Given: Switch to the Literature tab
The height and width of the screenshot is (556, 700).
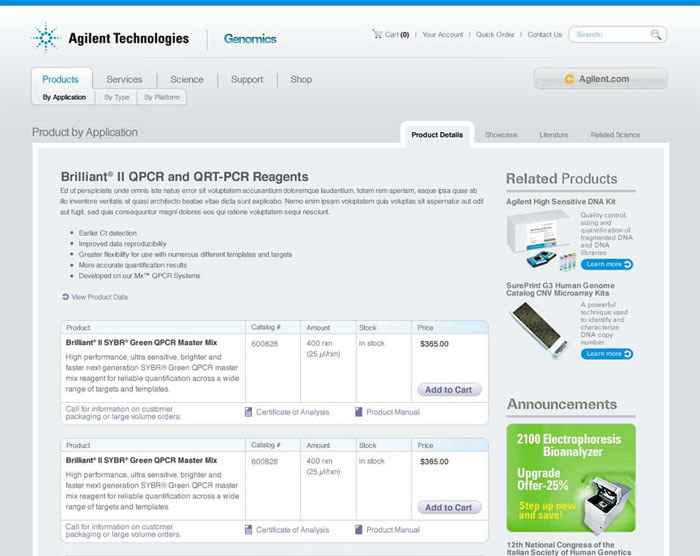Looking at the screenshot, I should click(554, 134).
